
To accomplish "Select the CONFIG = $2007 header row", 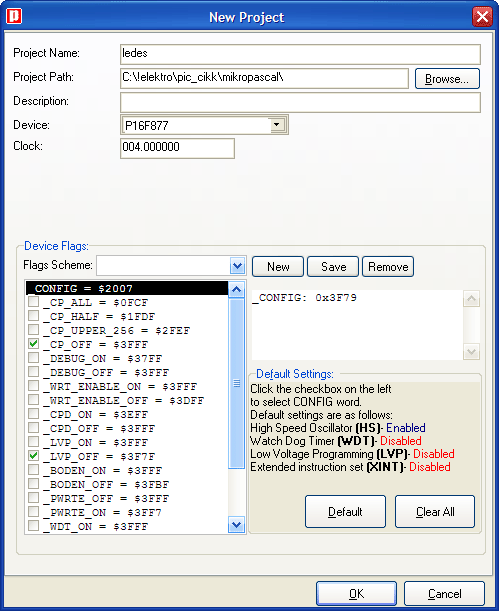I will point(127,288).
